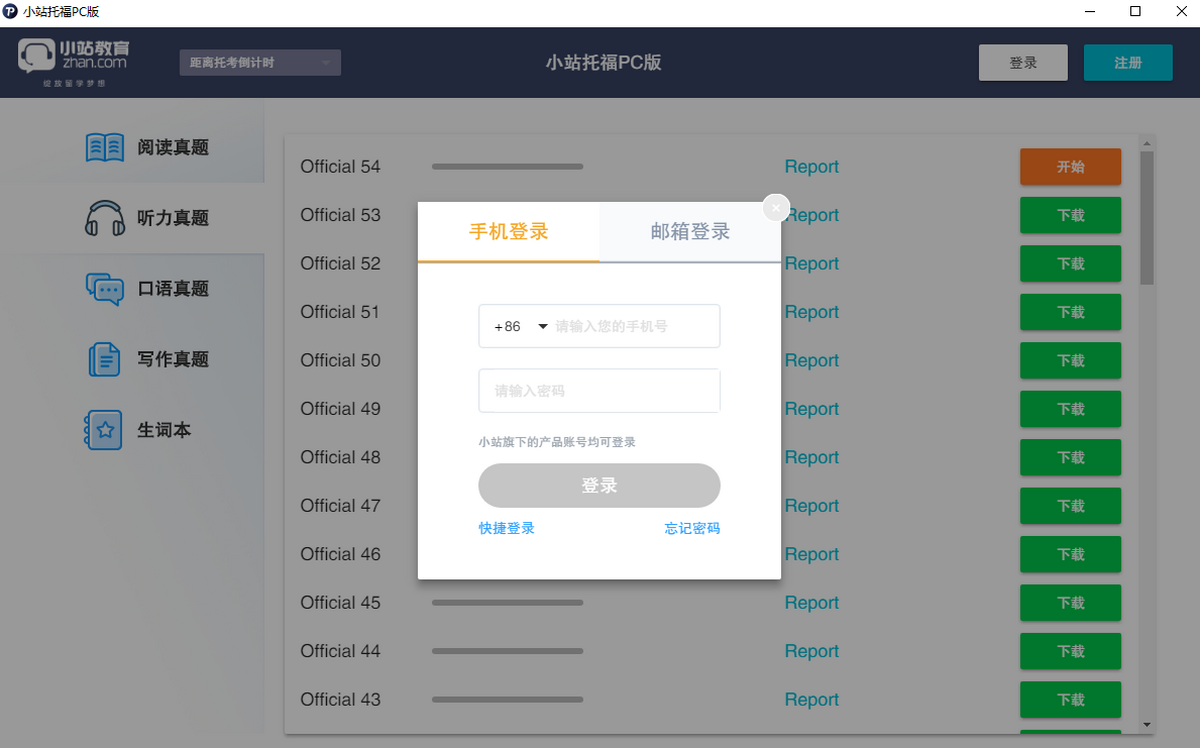Click the 快捷登录 link

click(x=506, y=528)
